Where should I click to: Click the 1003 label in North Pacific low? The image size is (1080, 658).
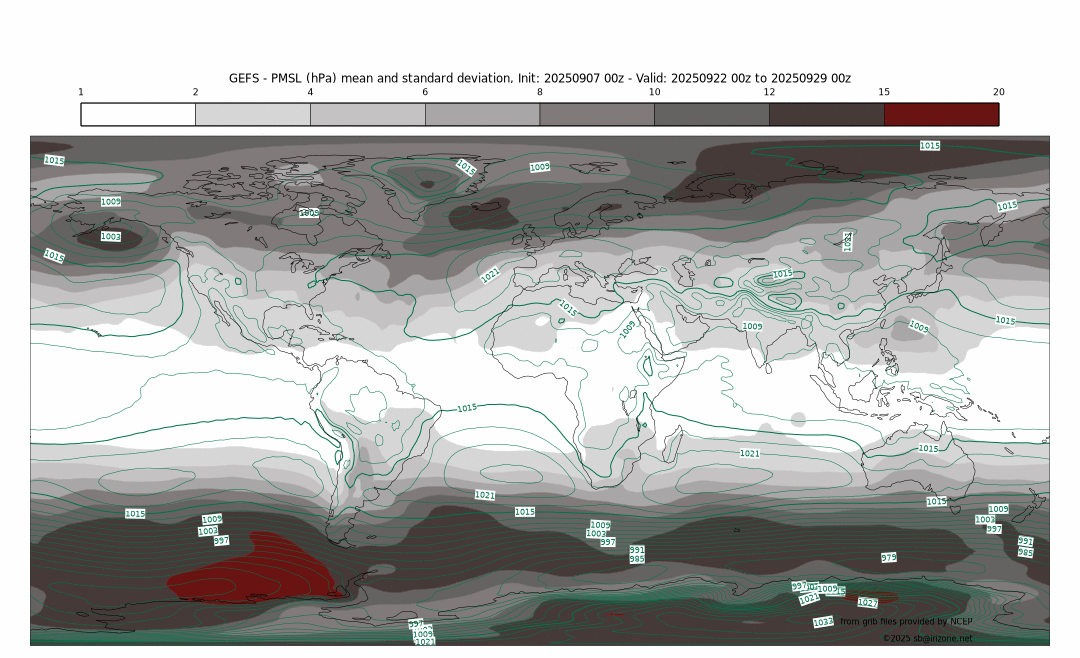click(111, 237)
